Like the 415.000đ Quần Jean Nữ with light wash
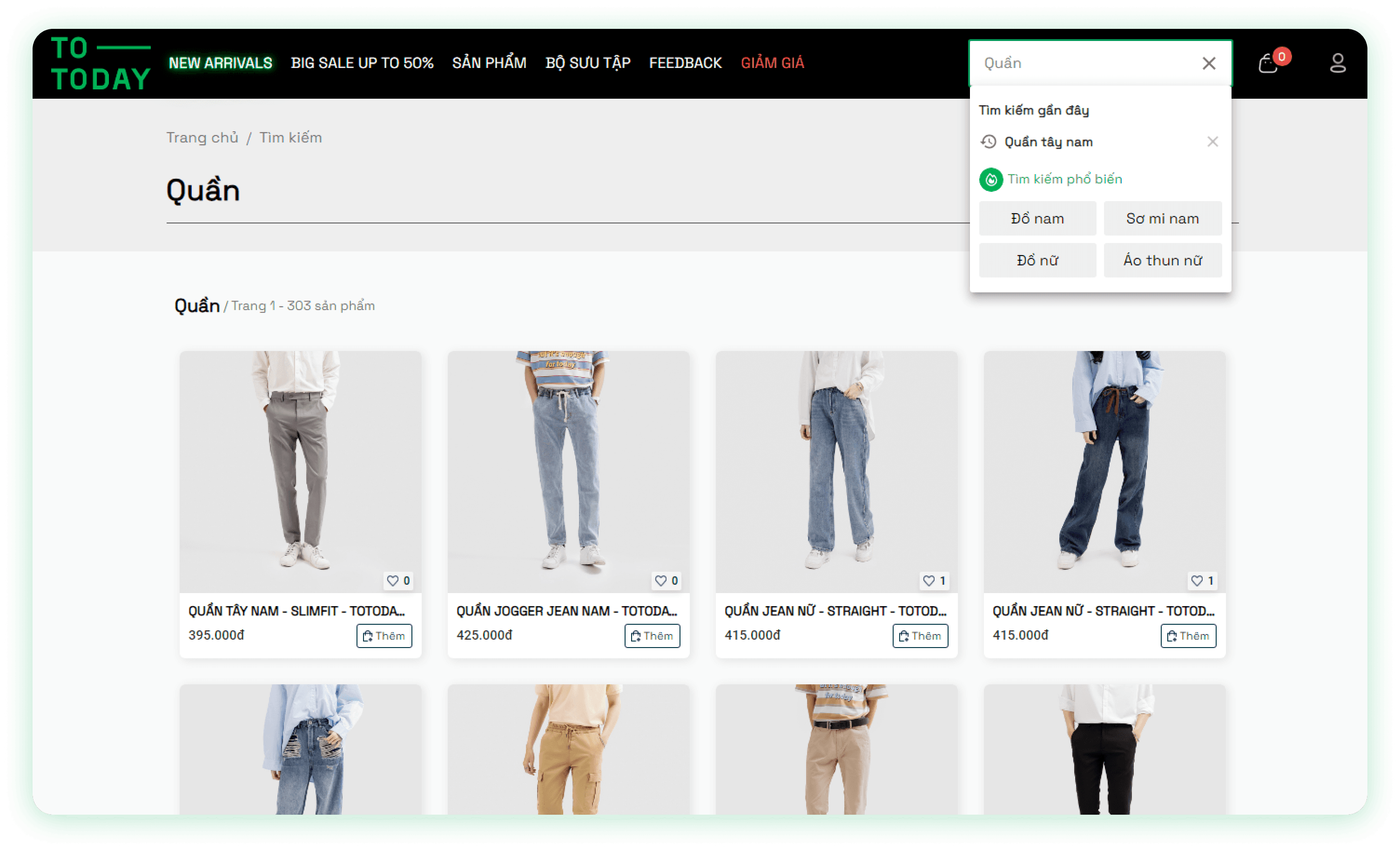Screen dimensions: 1400x851 pos(935,581)
